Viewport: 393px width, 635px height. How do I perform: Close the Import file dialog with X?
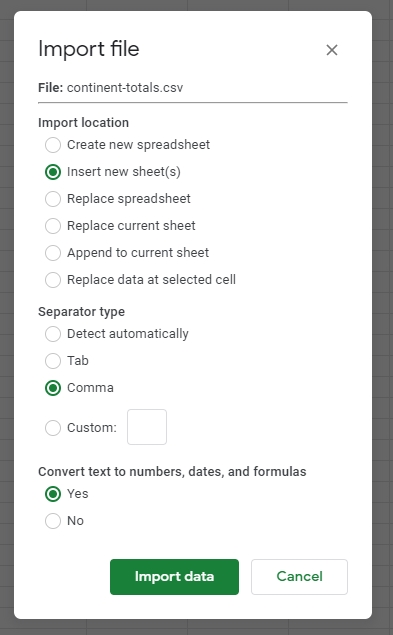pos(332,50)
